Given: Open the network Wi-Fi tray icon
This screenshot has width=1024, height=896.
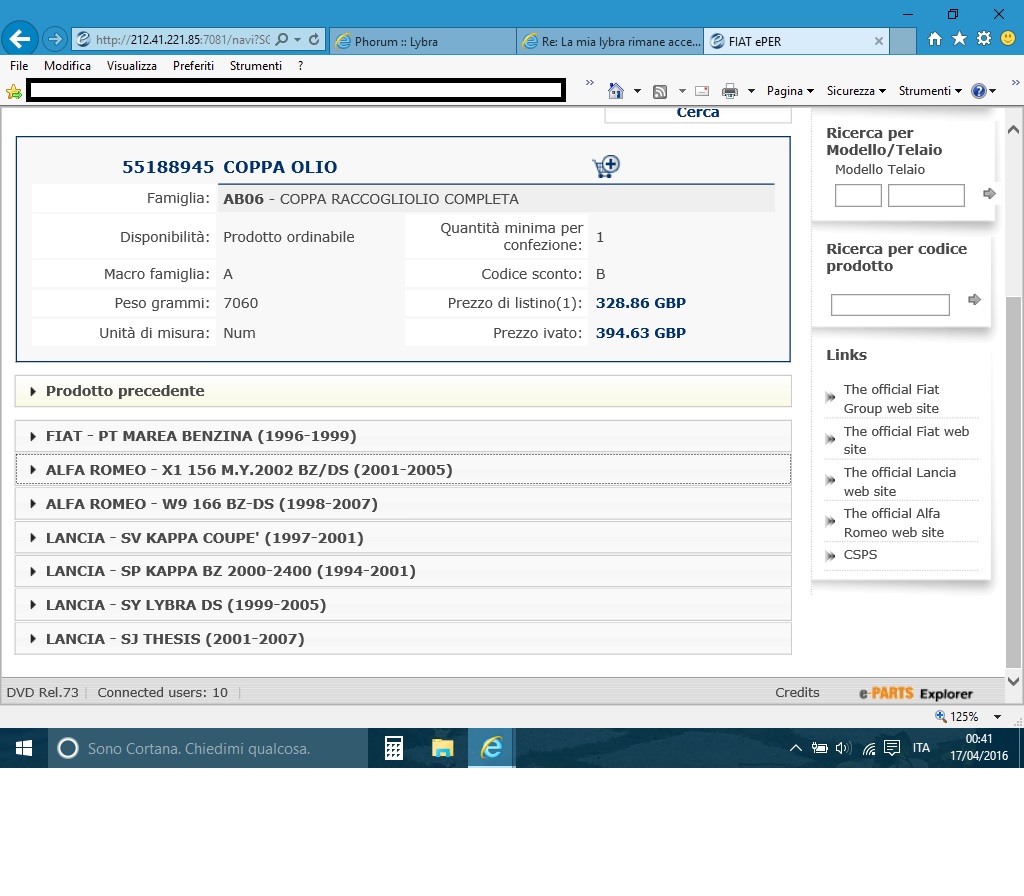Looking at the screenshot, I should click(869, 748).
